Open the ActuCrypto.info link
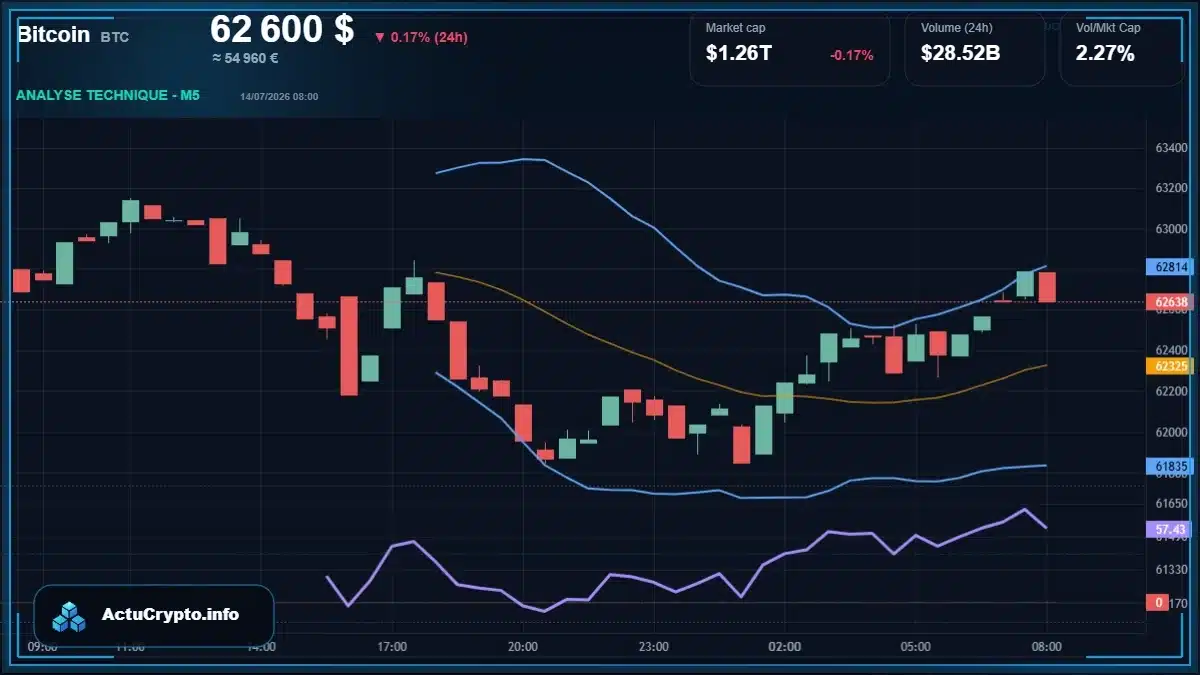Image resolution: width=1200 pixels, height=675 pixels. (171, 615)
